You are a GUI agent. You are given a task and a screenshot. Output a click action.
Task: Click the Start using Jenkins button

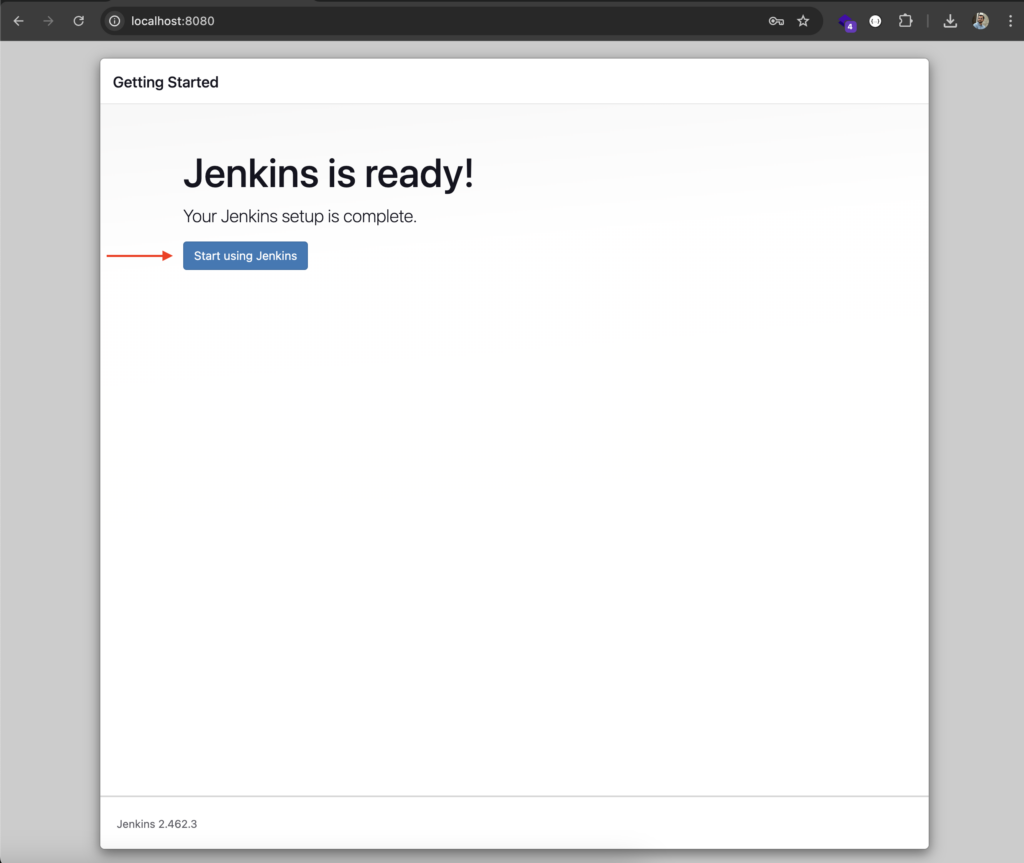[x=245, y=255]
